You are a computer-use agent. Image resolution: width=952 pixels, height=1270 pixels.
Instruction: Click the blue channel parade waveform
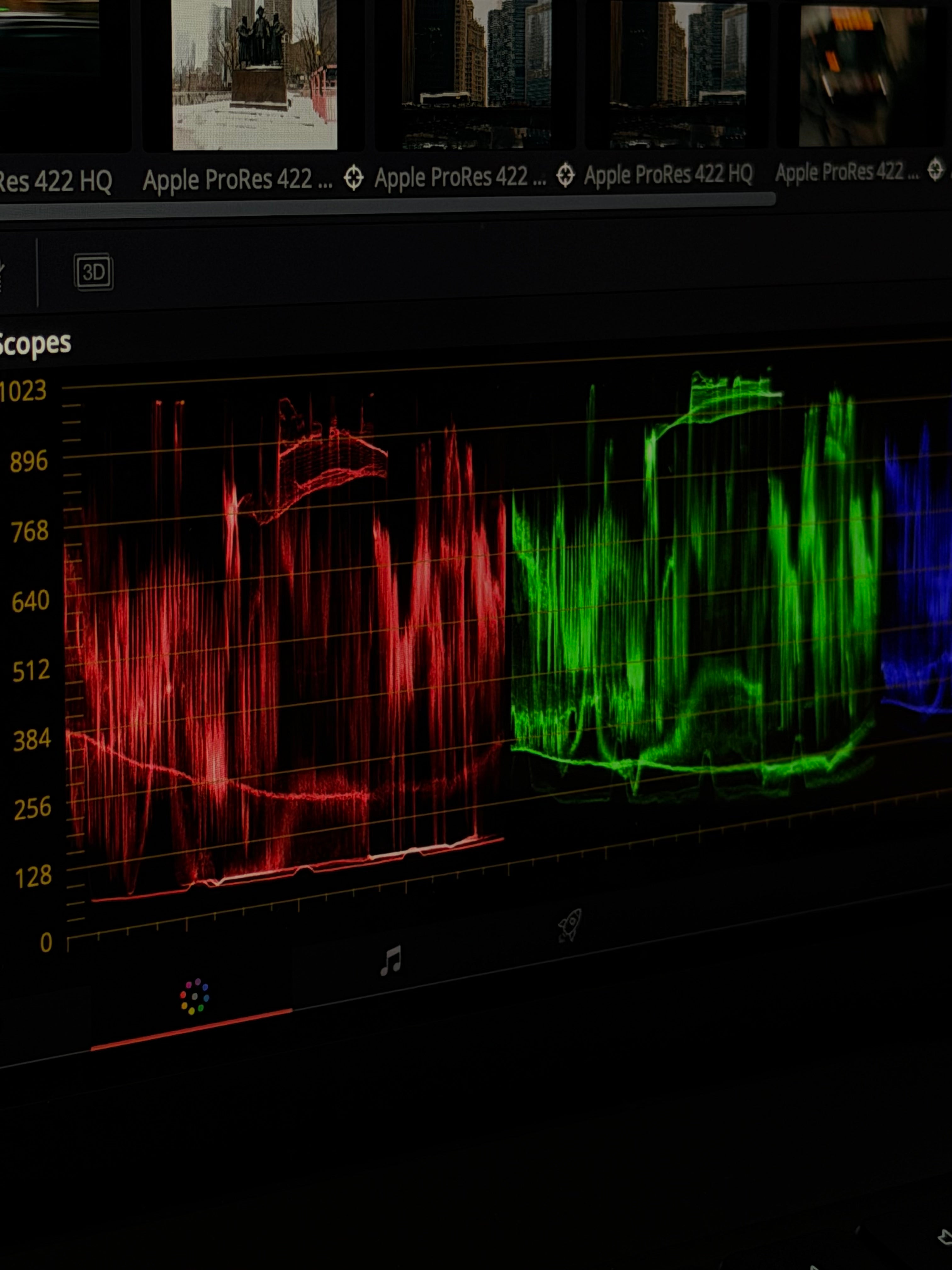coord(918,574)
